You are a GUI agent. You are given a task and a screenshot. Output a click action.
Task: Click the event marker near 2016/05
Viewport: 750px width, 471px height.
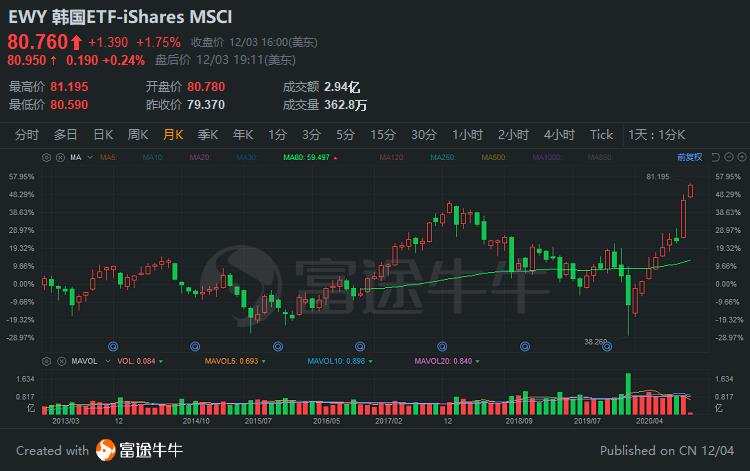360,346
